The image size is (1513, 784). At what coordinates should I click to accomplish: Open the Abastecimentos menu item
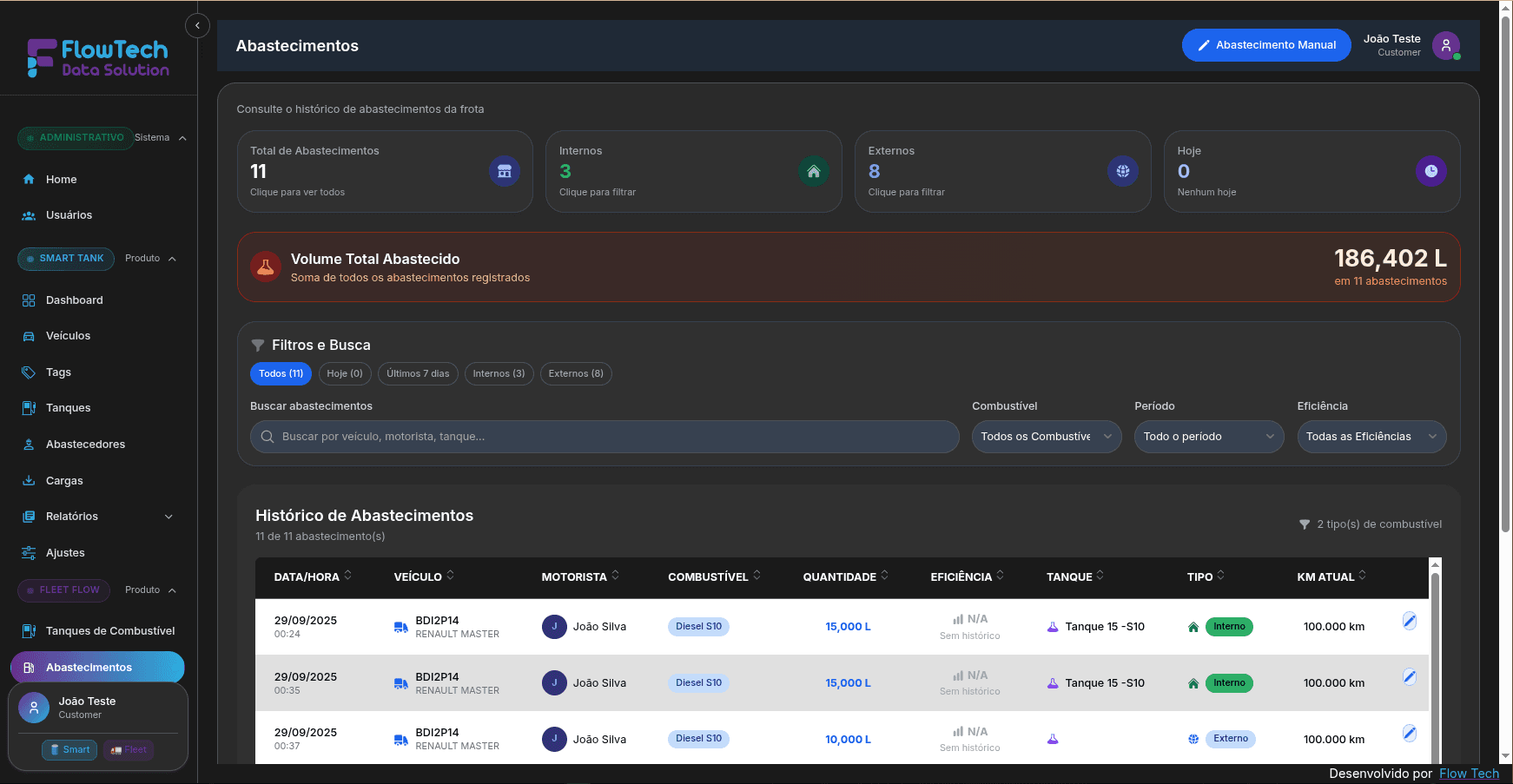89,667
